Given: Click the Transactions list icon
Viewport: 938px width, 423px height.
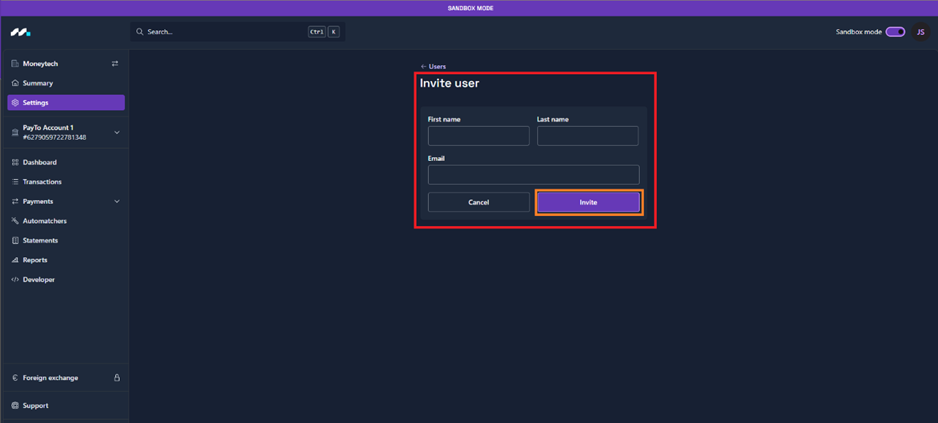Looking at the screenshot, I should 16,182.
